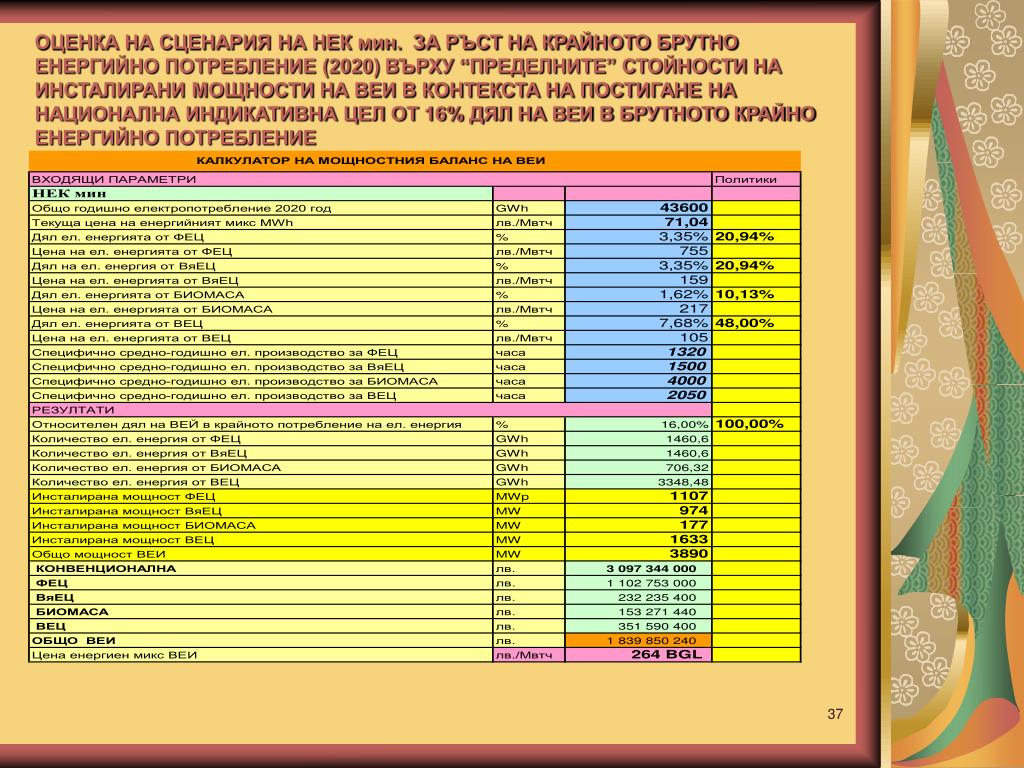Click the slide title heading ОЦЕНКА НА СЦЕНАРИЯ
This screenshot has height=768, width=1024.
click(426, 90)
